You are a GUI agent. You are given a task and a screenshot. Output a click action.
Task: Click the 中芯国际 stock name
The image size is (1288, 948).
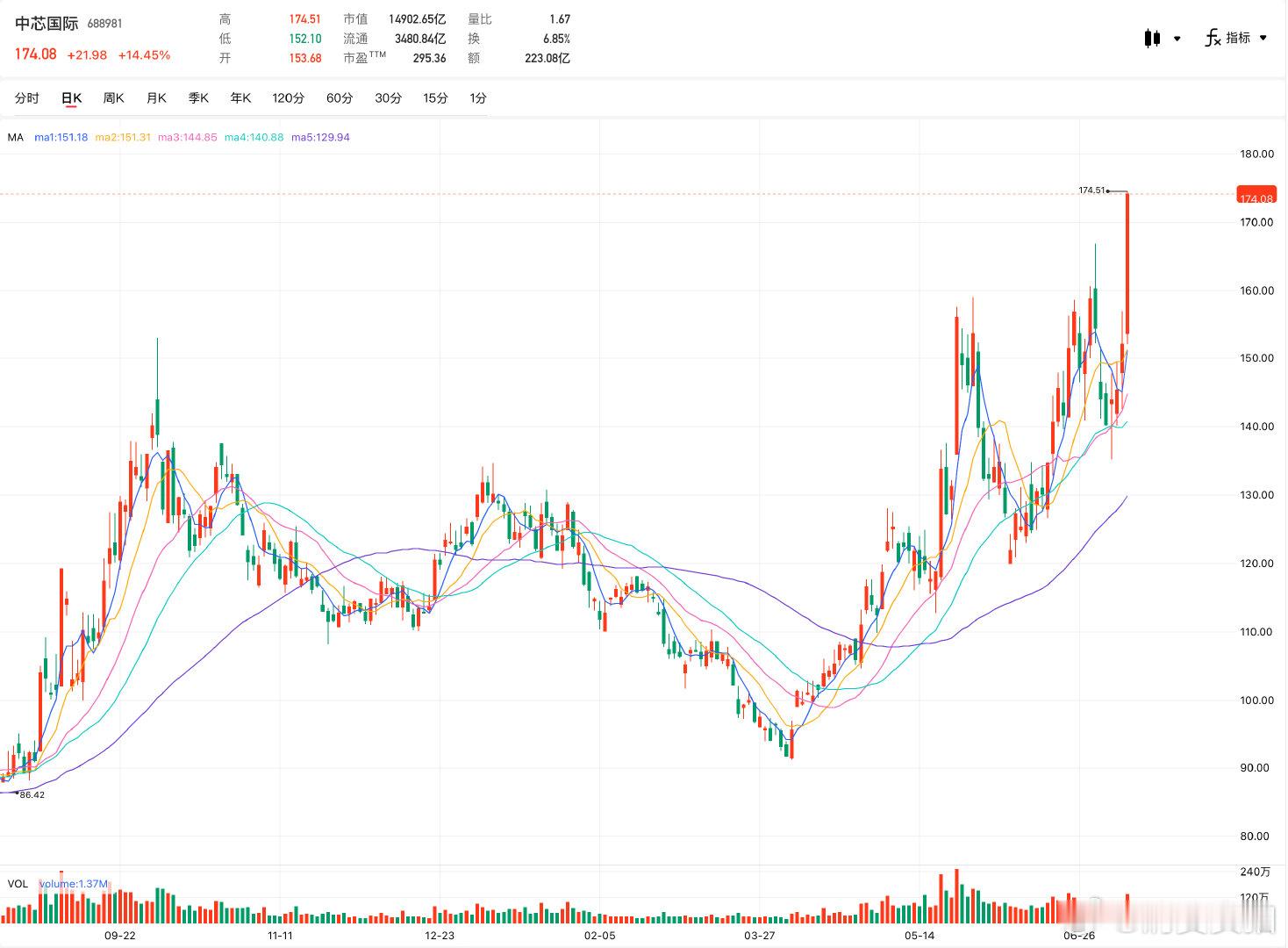coord(47,24)
